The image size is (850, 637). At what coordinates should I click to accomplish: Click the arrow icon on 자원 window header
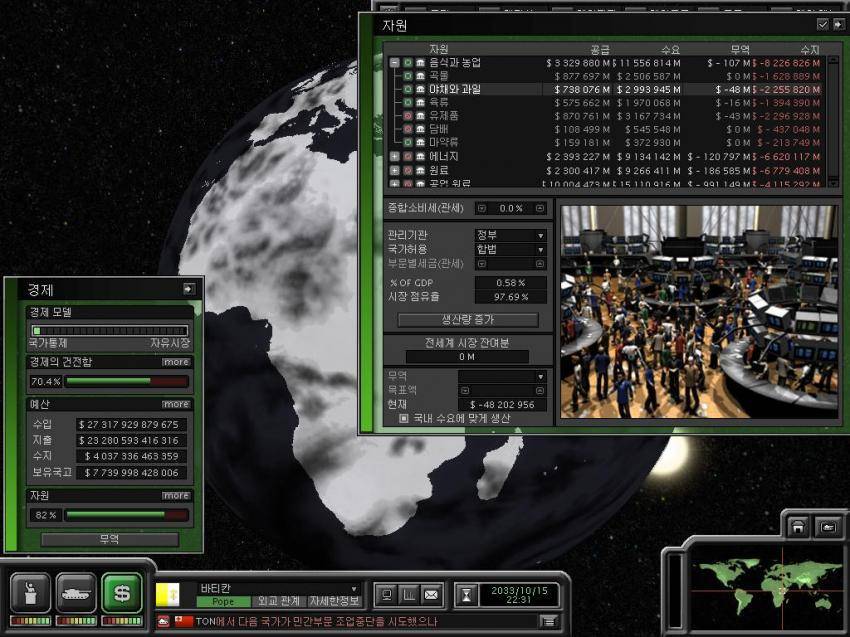pyautogui.click(x=839, y=24)
